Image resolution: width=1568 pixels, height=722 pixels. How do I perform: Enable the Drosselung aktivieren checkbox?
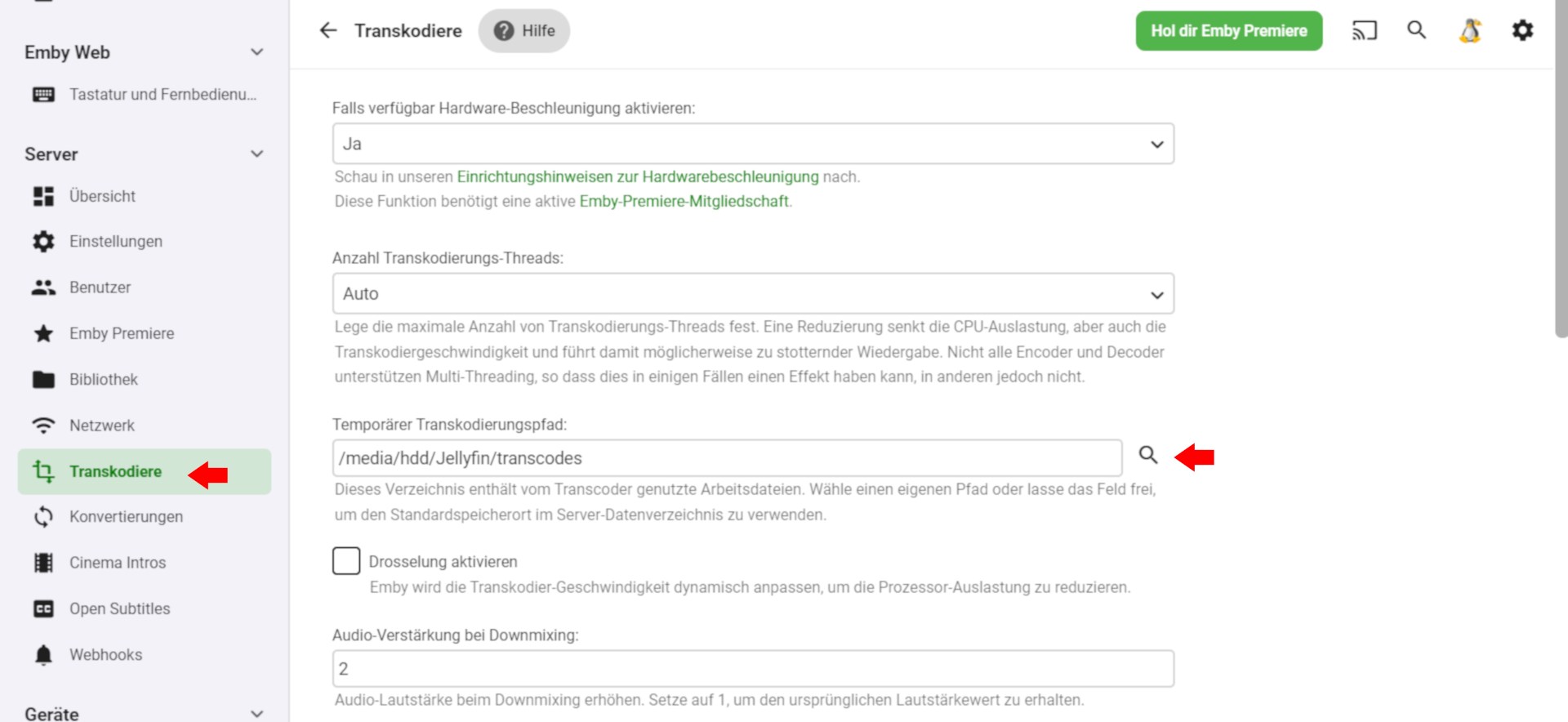pos(346,561)
